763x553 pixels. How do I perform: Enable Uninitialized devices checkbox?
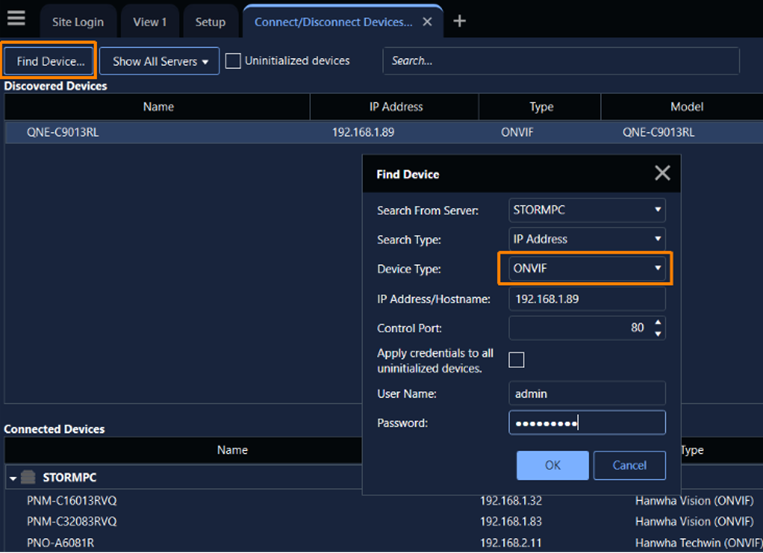[233, 61]
